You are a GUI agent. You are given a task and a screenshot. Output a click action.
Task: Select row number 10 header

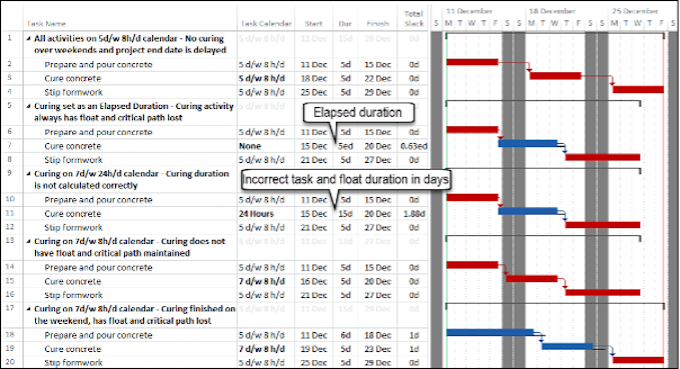pos(10,199)
